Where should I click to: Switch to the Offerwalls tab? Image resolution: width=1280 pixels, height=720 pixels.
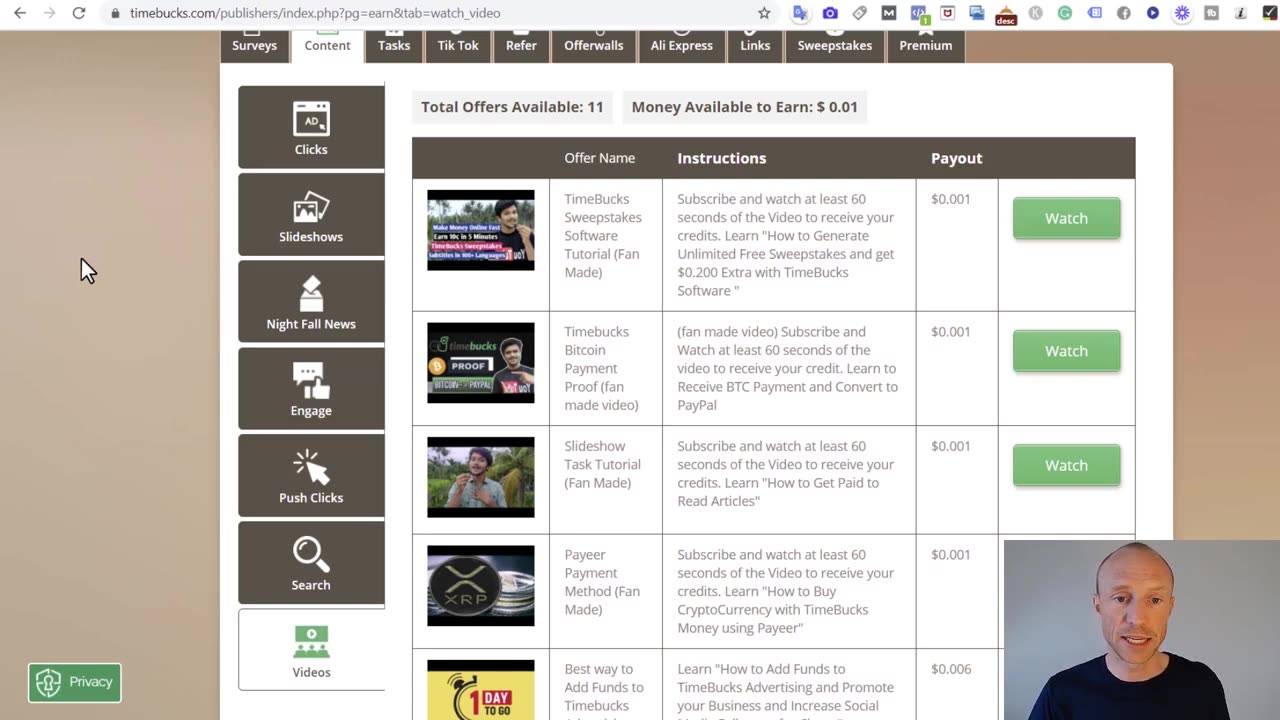594,45
